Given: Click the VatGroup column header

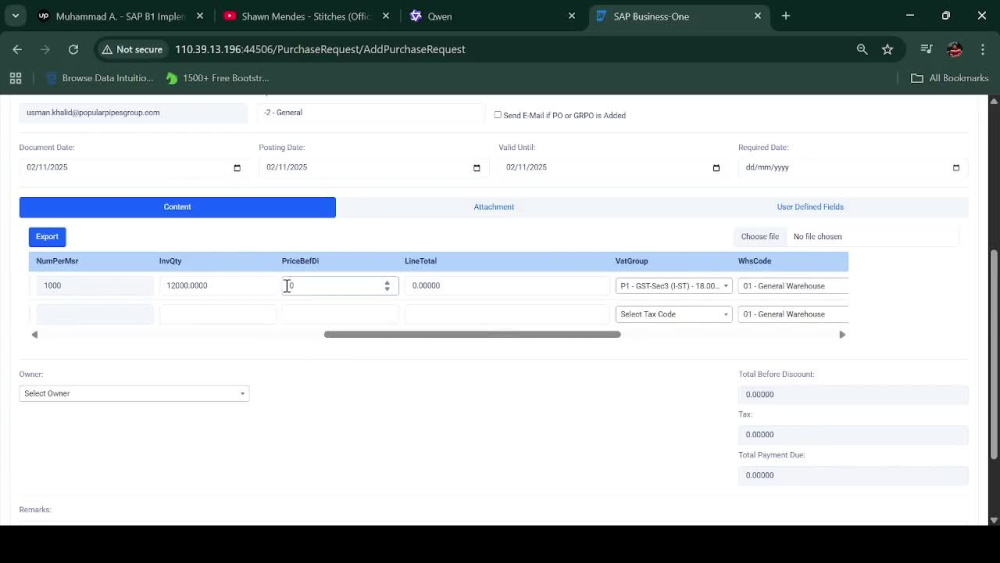Looking at the screenshot, I should 631,261.
